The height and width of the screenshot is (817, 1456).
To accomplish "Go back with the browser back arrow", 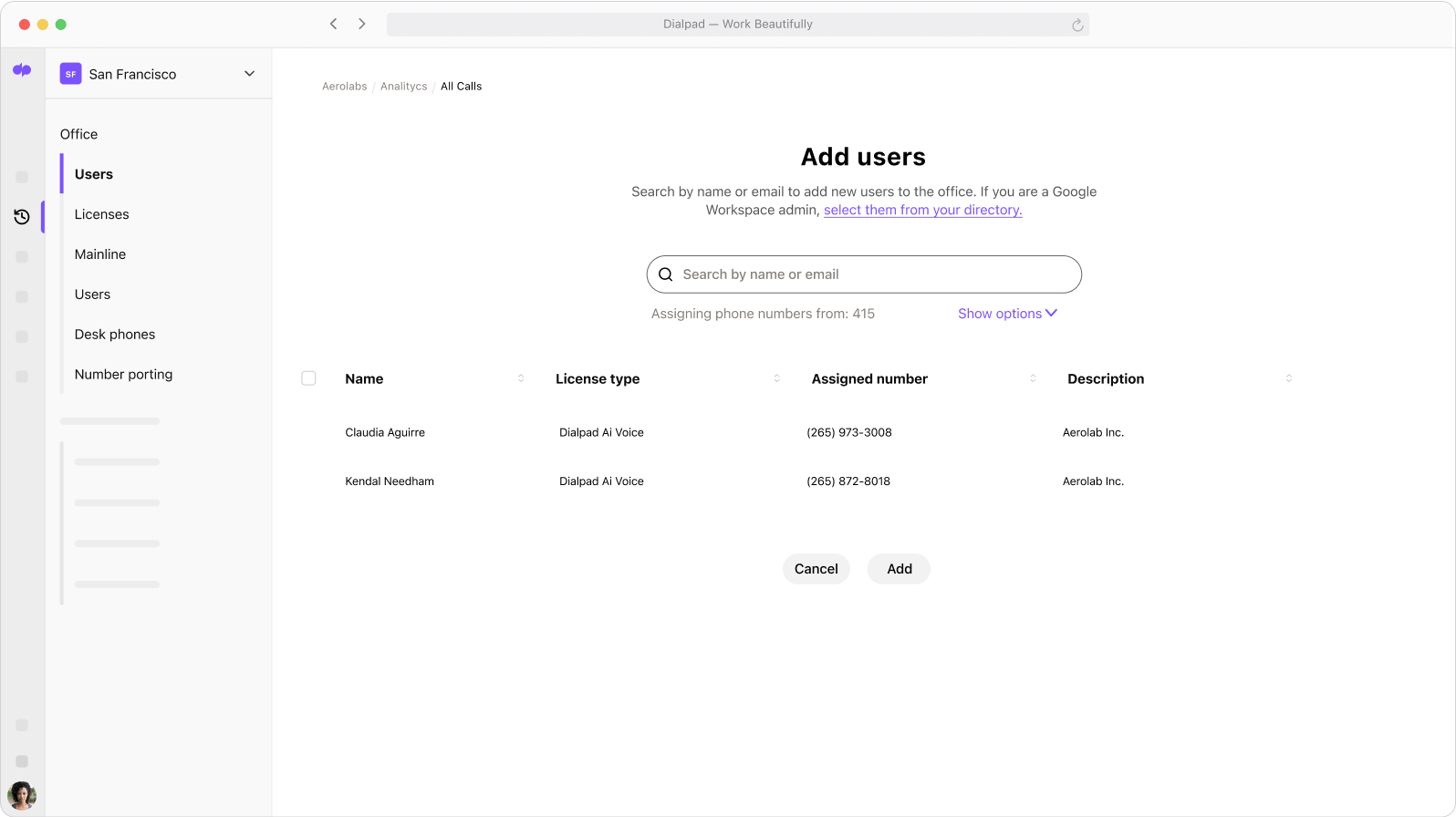I will point(334,24).
